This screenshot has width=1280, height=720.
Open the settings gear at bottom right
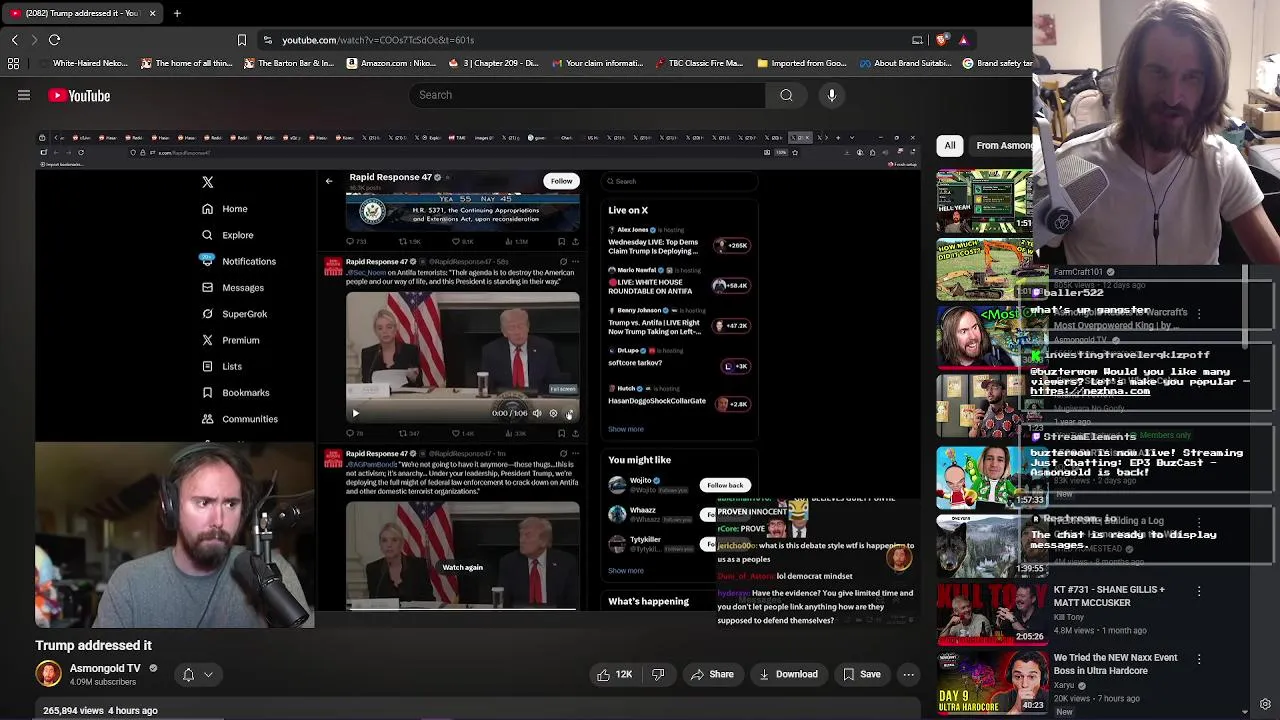(x=1265, y=704)
